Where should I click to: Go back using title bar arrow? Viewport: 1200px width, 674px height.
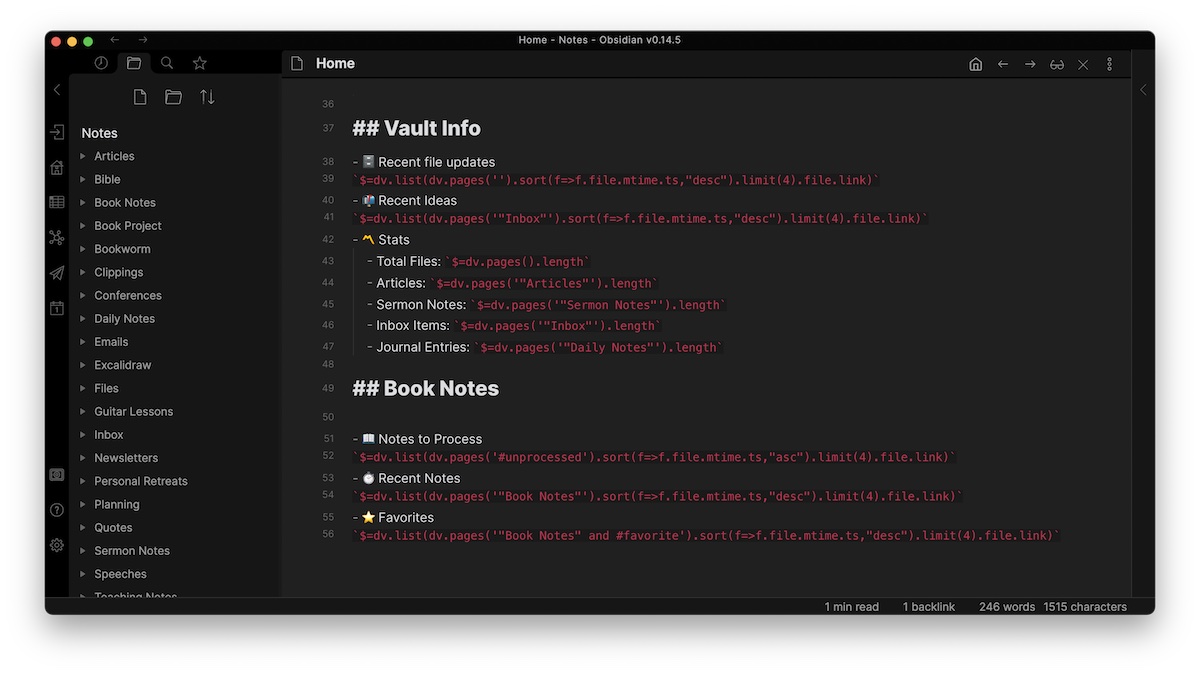(114, 40)
